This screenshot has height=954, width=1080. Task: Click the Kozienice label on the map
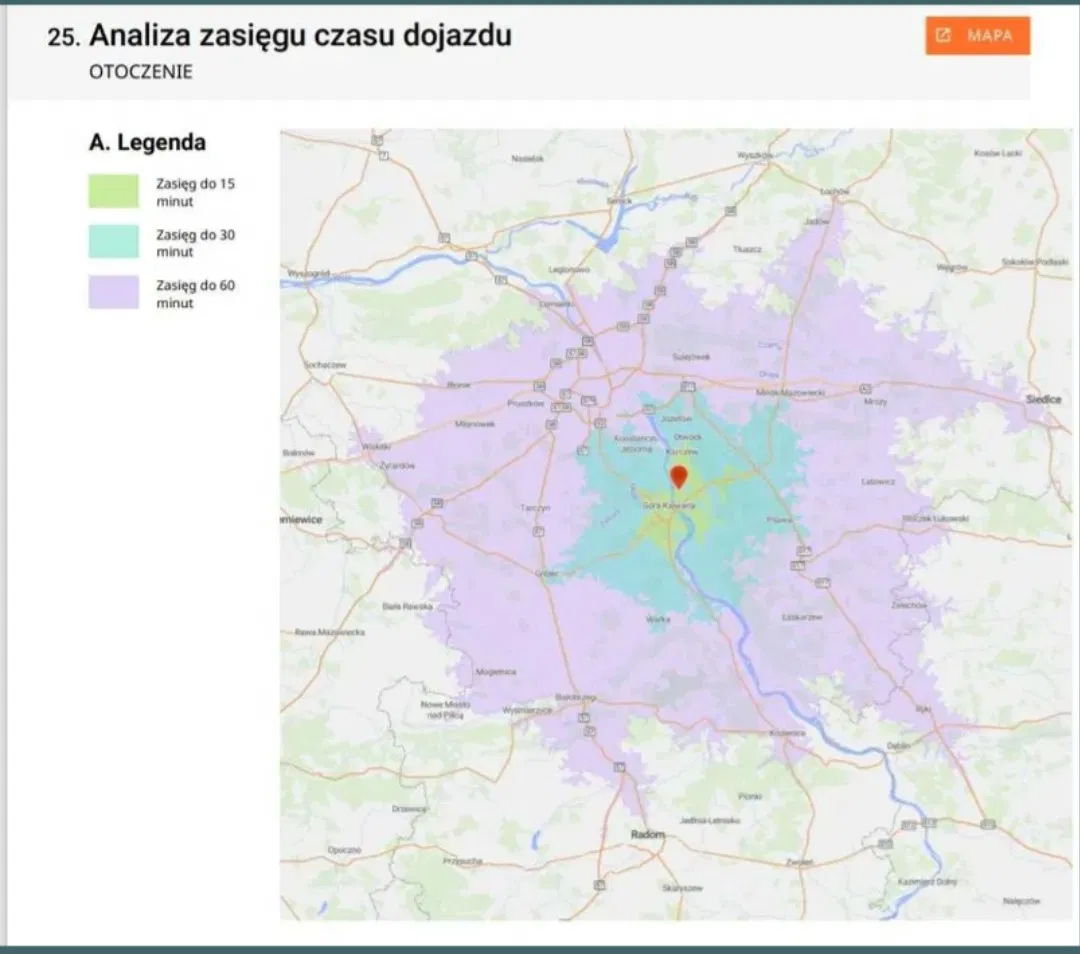(x=787, y=733)
